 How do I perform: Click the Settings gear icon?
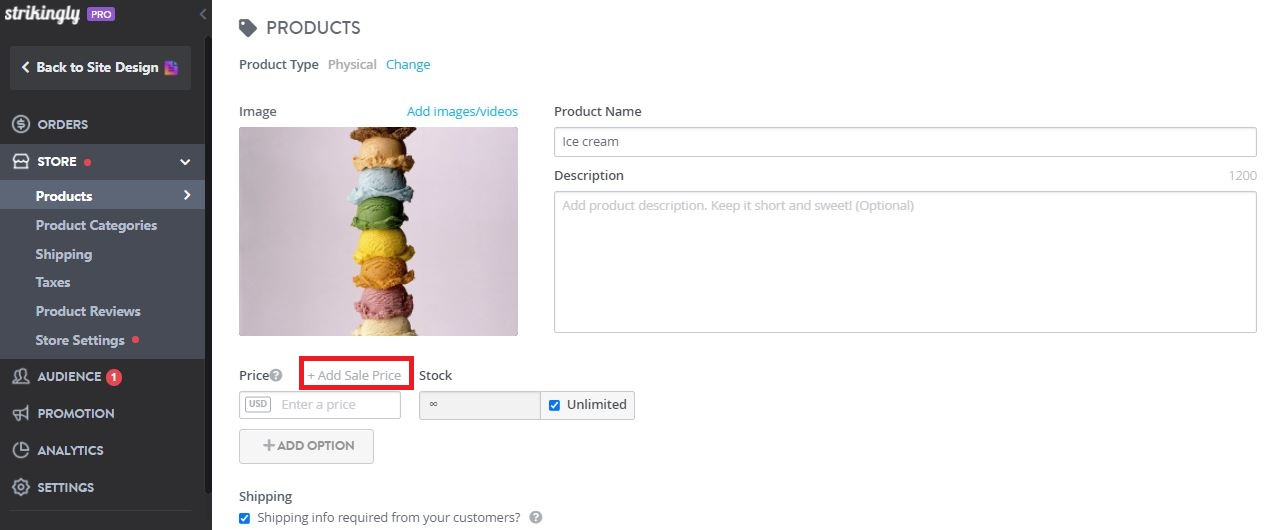pyautogui.click(x=20, y=487)
